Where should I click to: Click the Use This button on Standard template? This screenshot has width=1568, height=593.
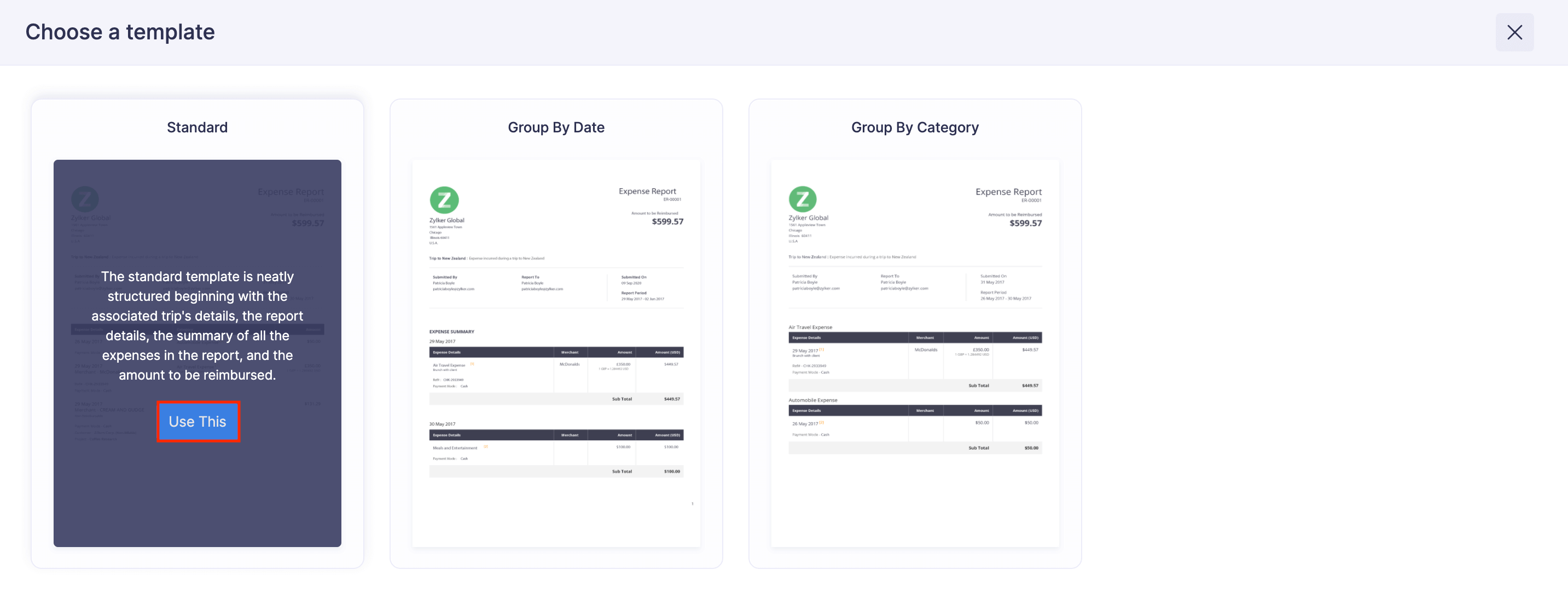point(198,421)
